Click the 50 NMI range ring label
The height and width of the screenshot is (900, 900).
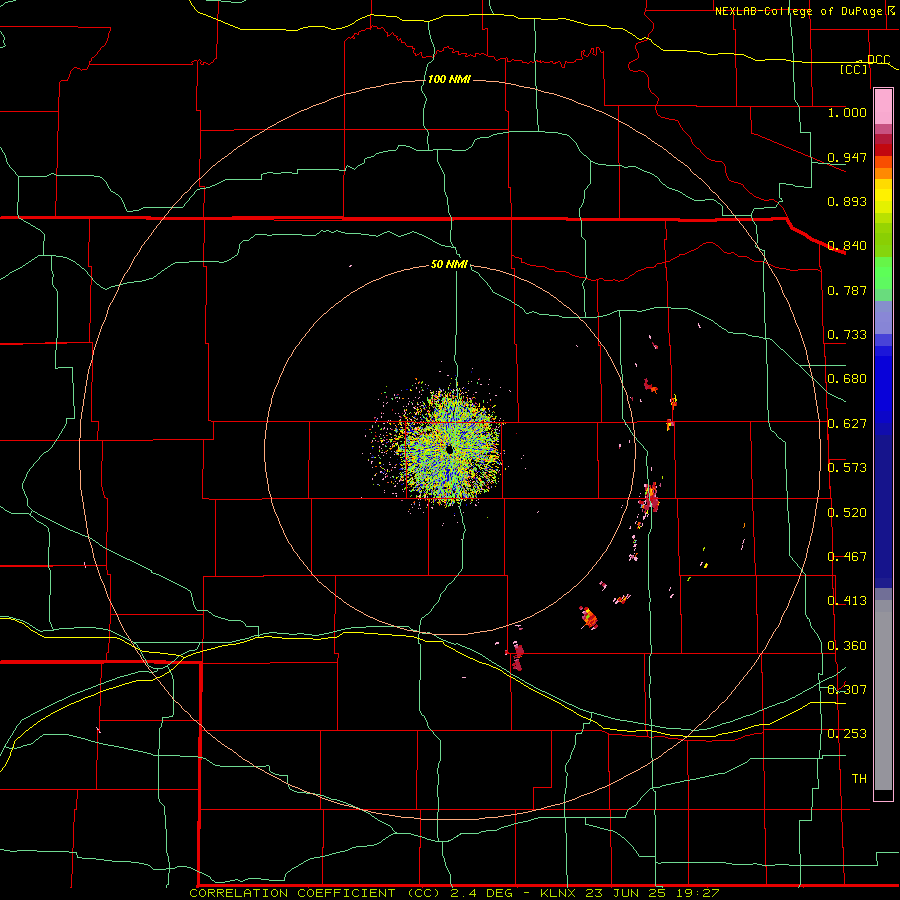click(x=449, y=265)
